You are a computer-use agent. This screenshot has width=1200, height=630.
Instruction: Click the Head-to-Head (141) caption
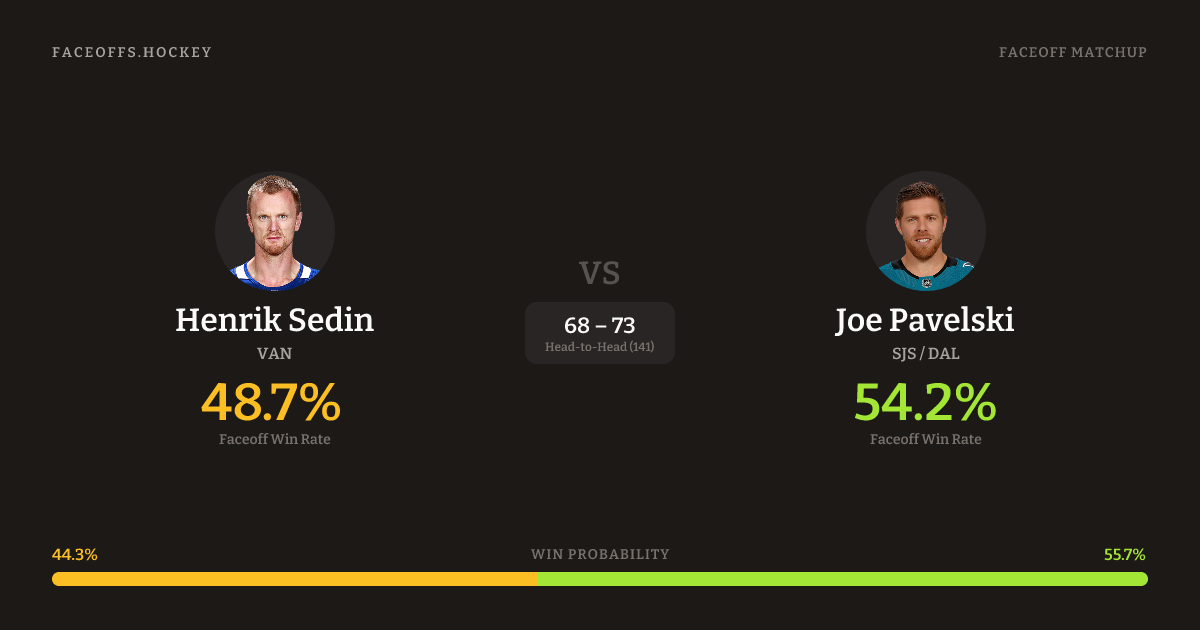tap(600, 347)
